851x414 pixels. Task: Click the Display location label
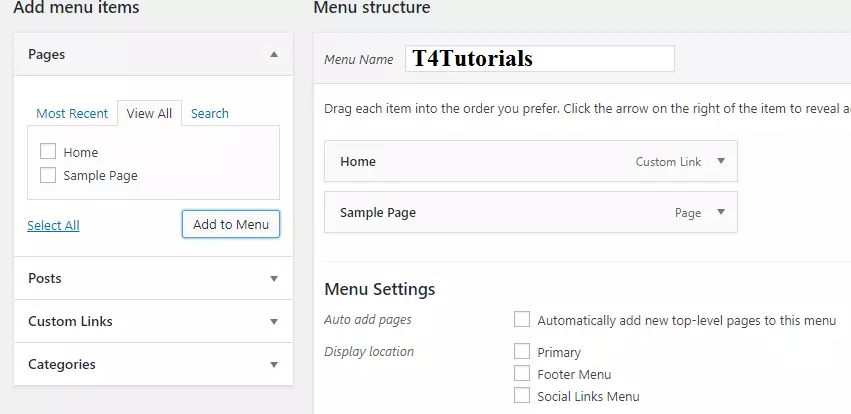pyautogui.click(x=369, y=352)
